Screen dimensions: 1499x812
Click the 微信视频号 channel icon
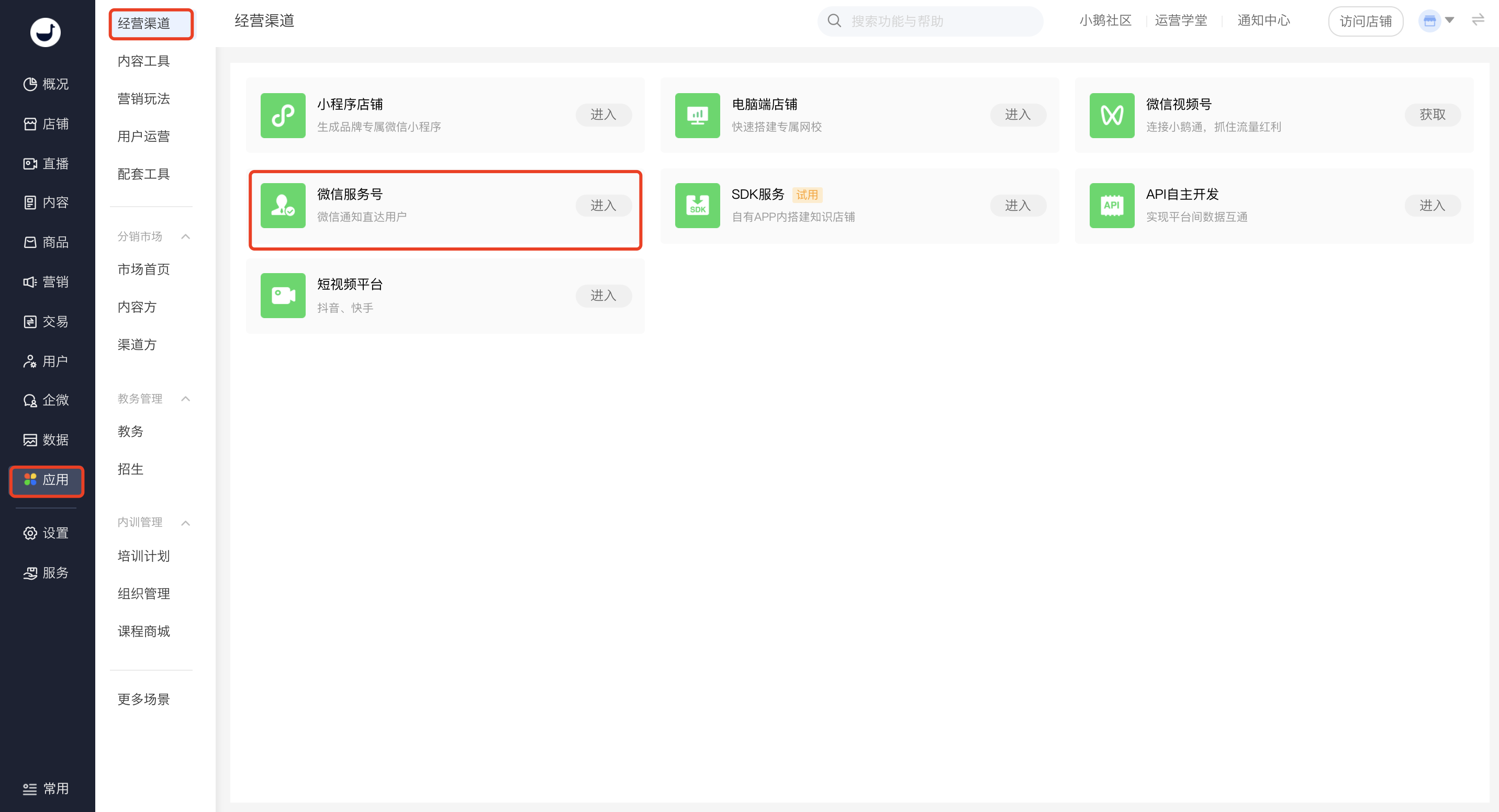[1112, 115]
